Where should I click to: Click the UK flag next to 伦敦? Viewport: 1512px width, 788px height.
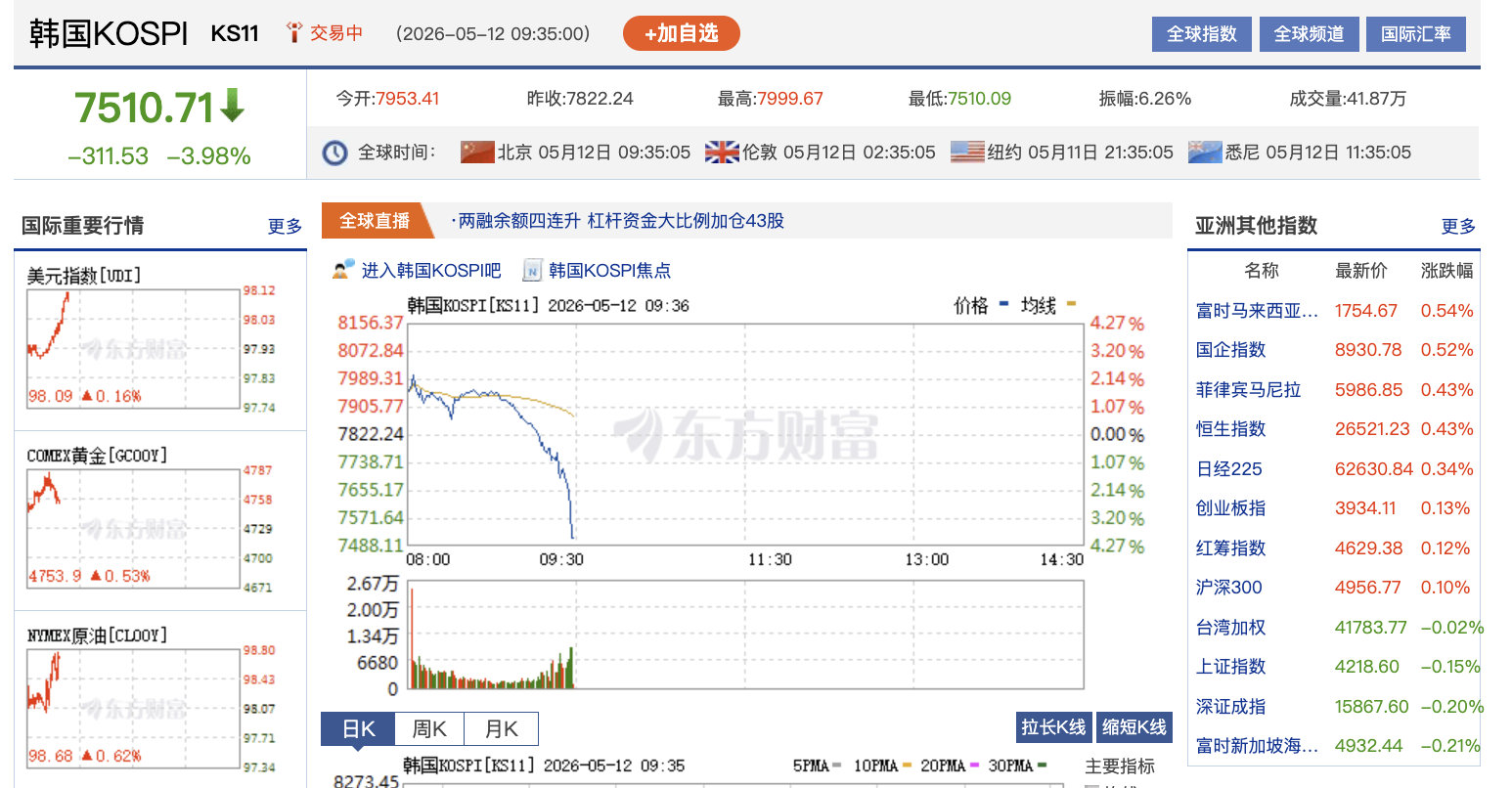722,152
